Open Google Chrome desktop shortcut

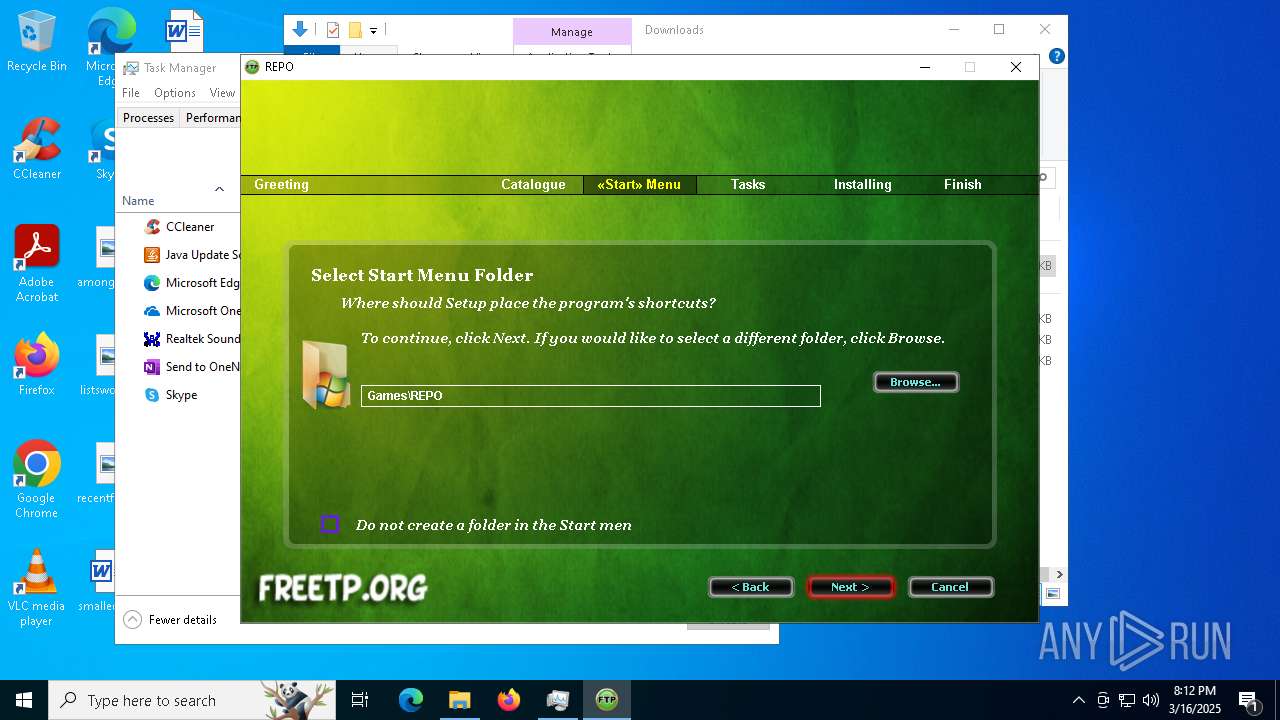(x=37, y=480)
